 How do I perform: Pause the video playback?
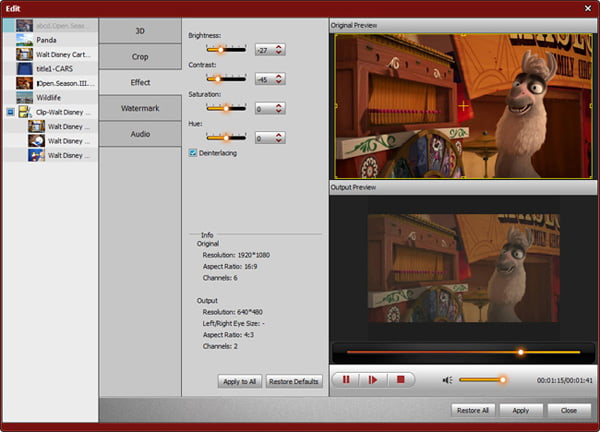346,380
